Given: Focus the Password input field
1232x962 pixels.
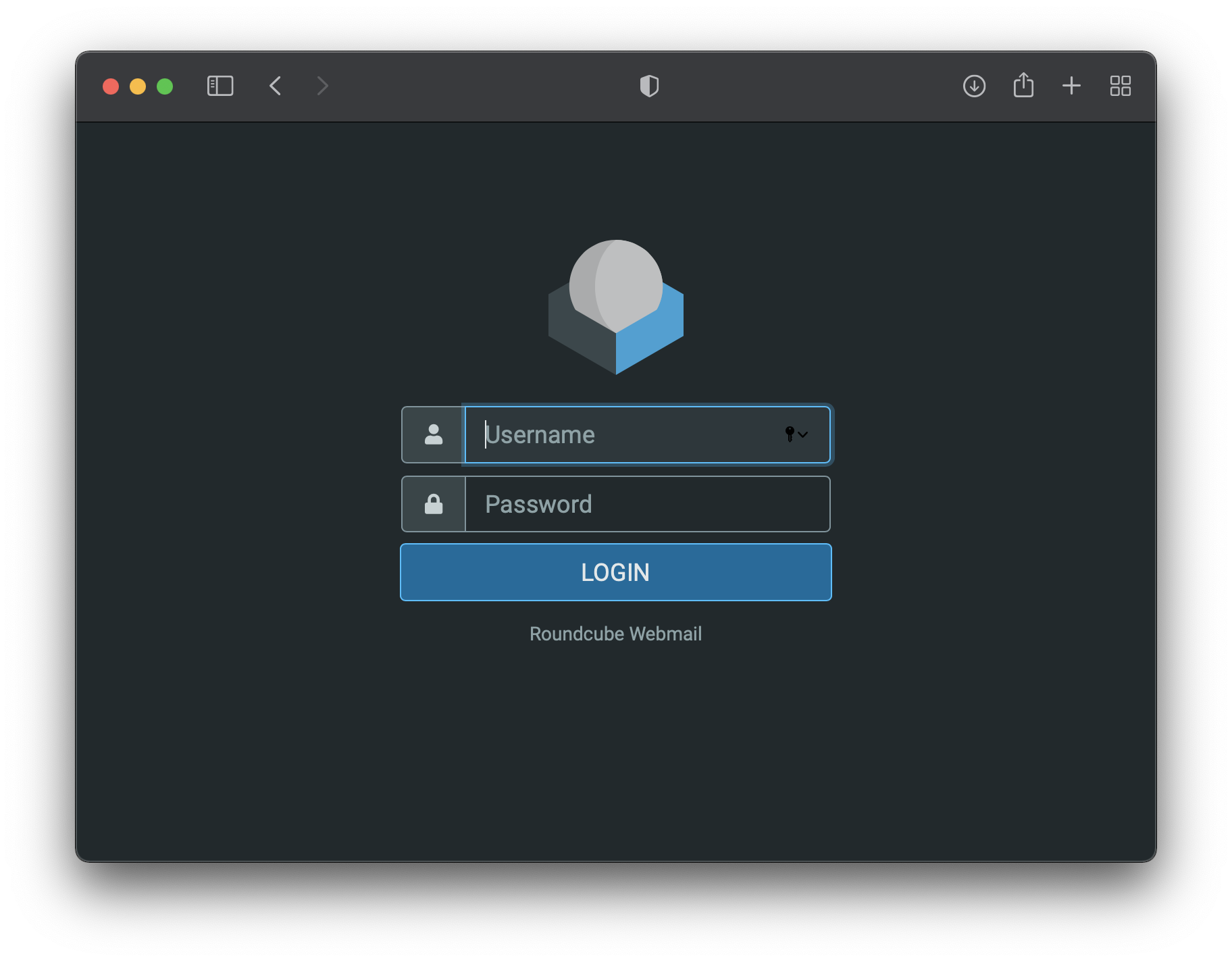Looking at the screenshot, I should (x=647, y=504).
